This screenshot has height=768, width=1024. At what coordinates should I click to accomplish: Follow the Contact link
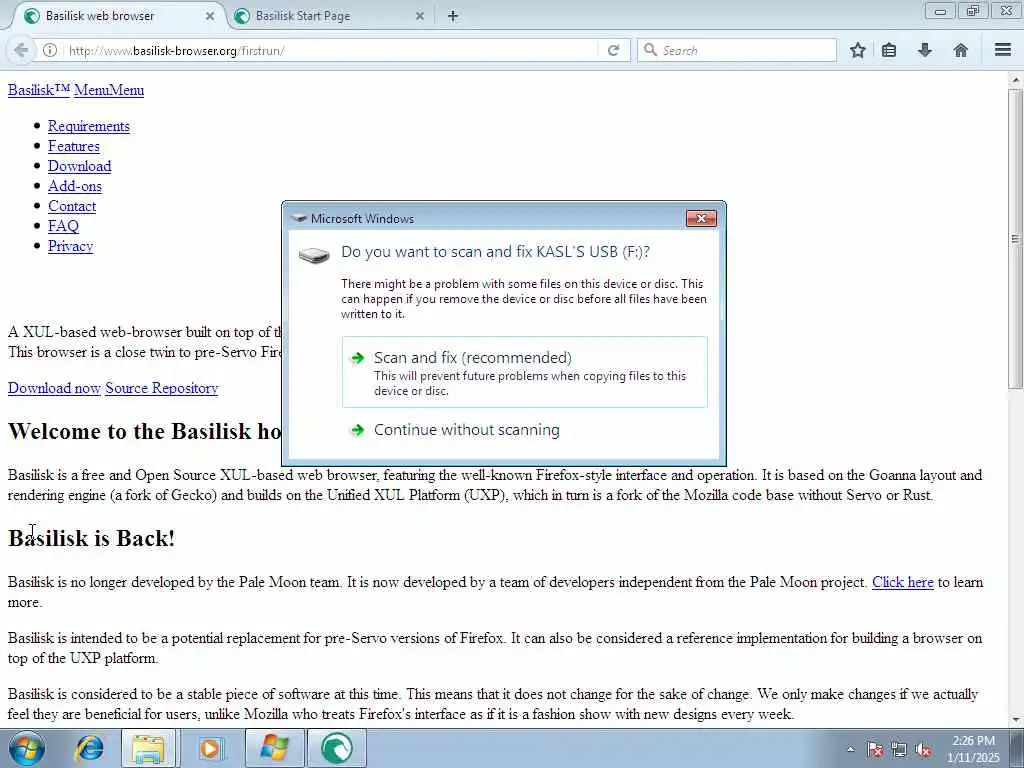tap(72, 206)
